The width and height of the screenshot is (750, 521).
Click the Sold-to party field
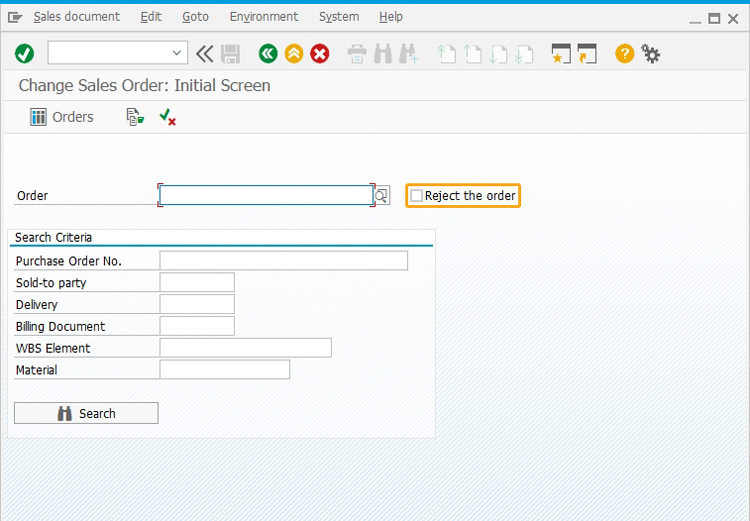pos(197,282)
